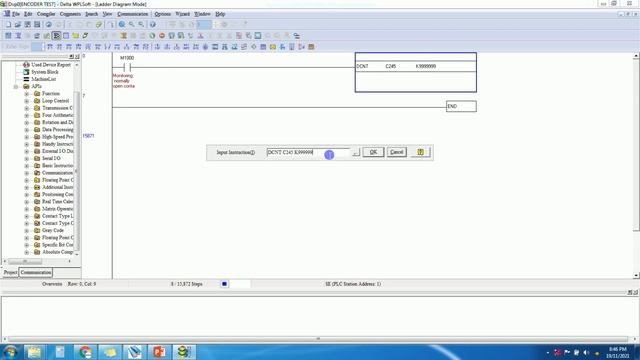Viewport: 640px width, 360px height.
Task: Click the last icon in the ladder toolbar
Action: coord(311,47)
